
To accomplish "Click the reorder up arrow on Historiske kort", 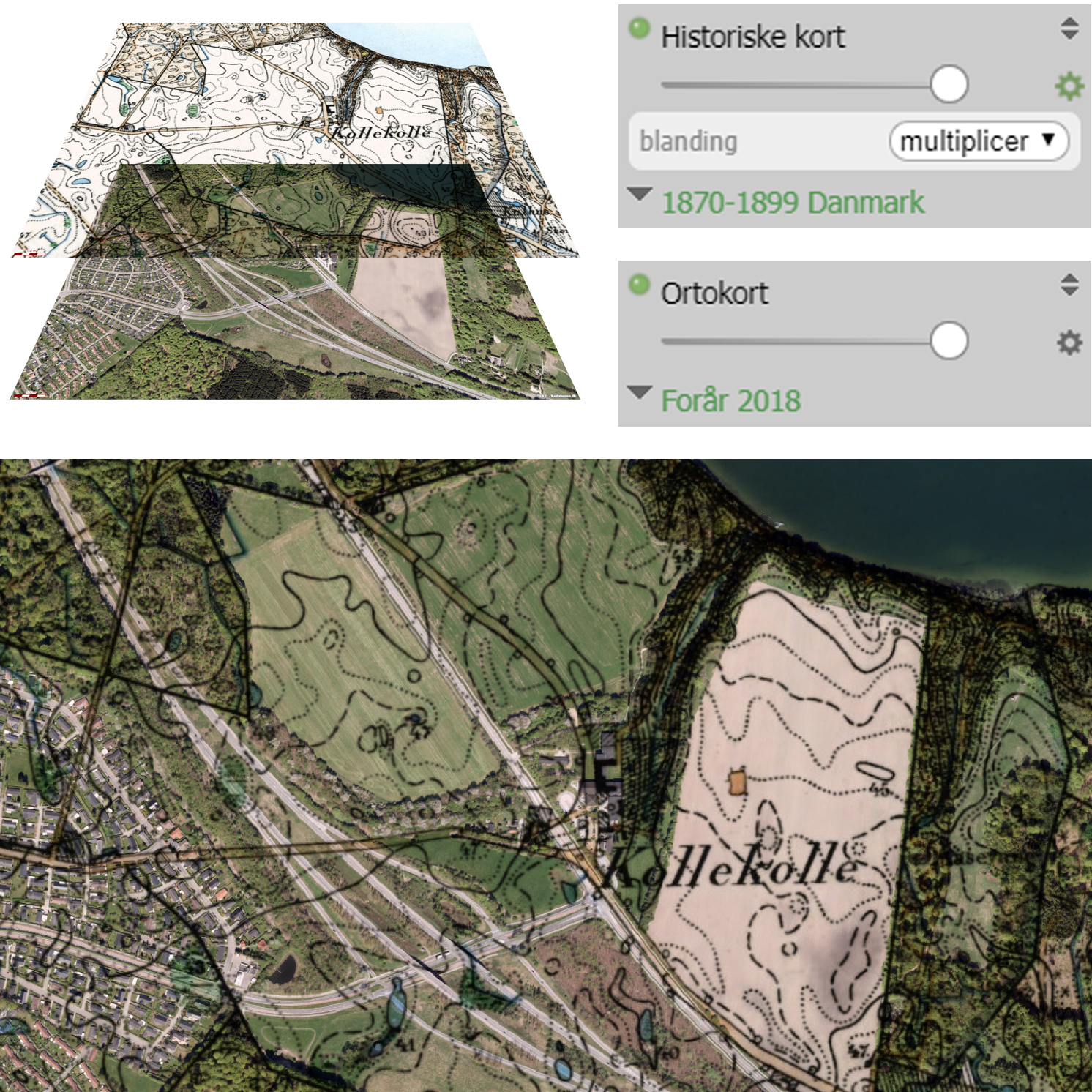I will pos(1069,22).
